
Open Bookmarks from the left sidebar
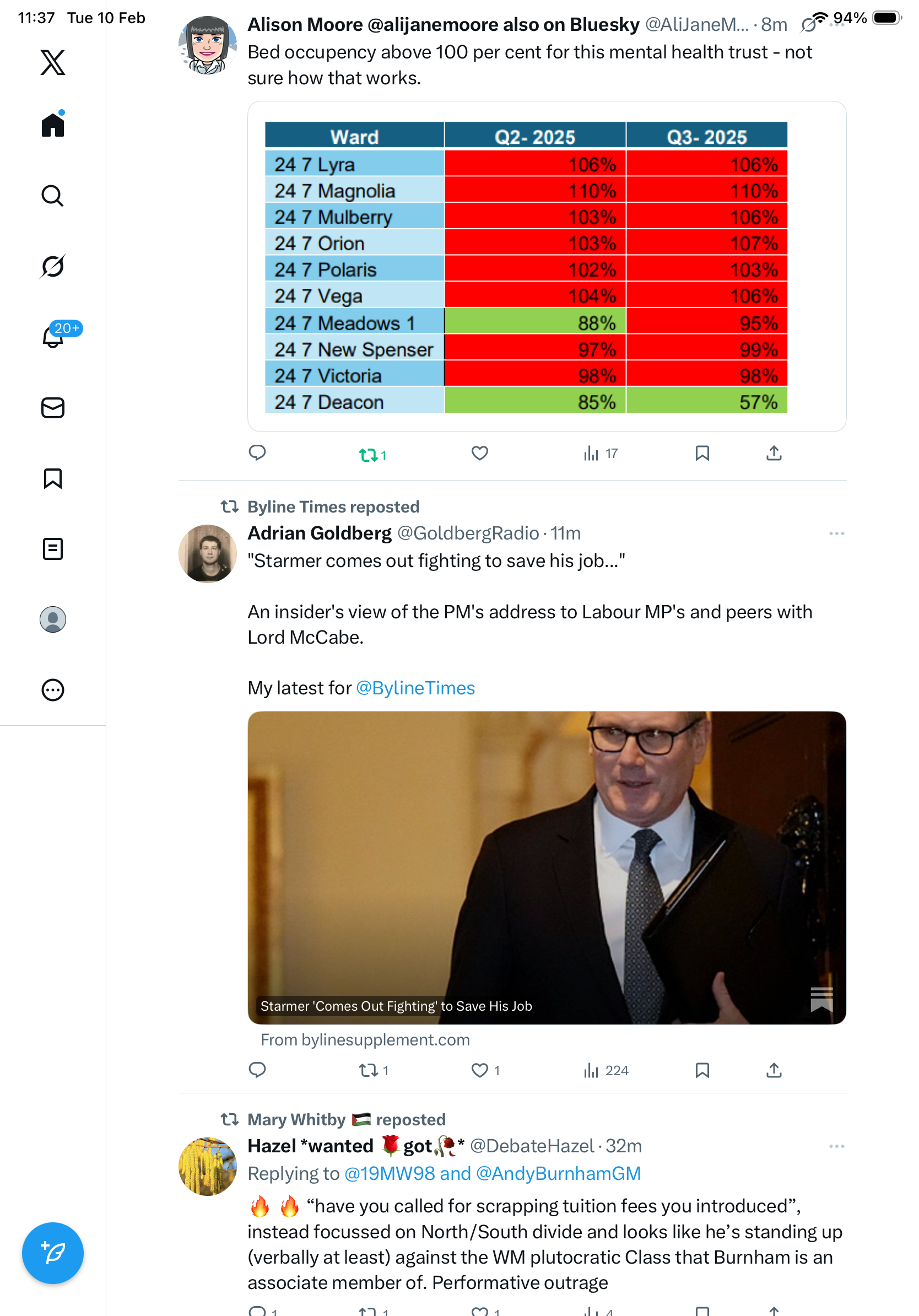pos(53,478)
